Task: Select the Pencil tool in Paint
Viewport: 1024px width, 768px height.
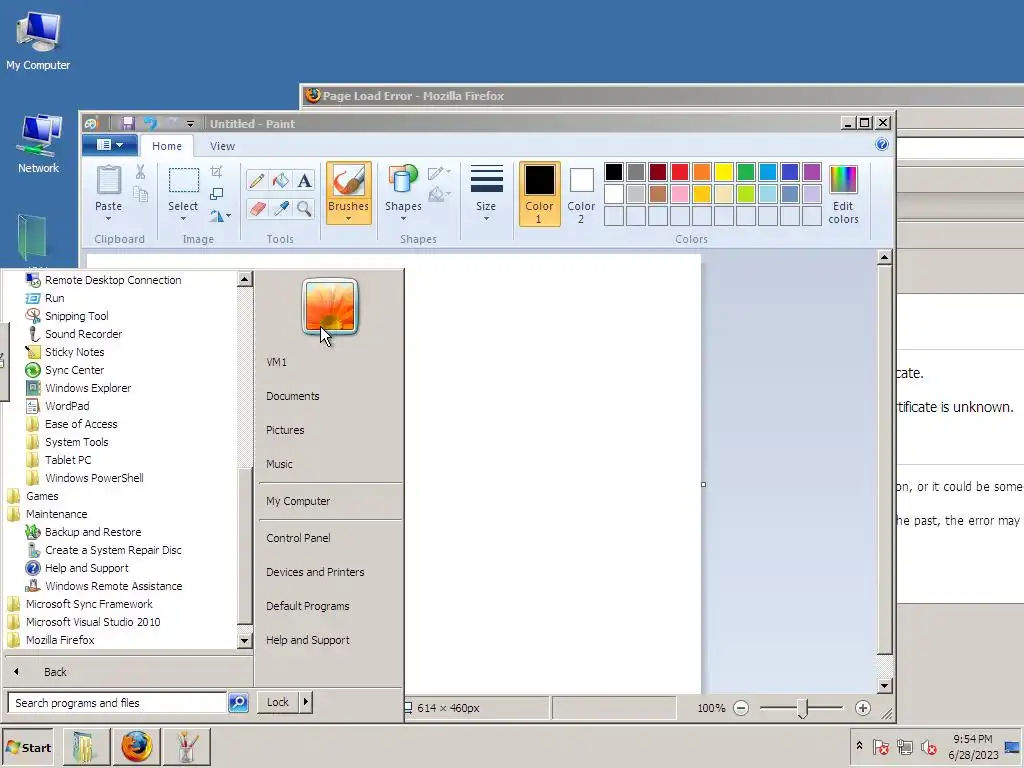Action: click(x=257, y=180)
